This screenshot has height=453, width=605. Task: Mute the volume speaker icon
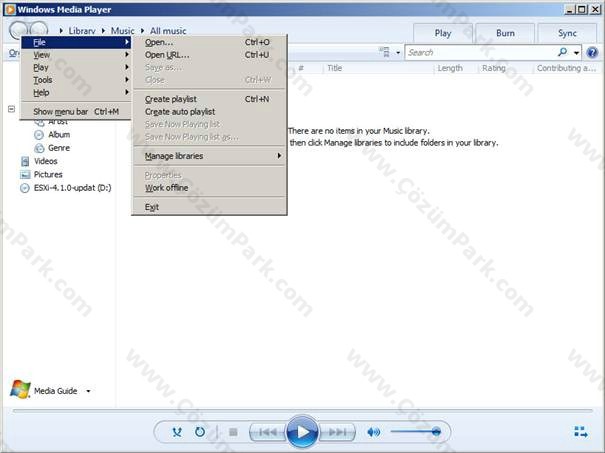[x=373, y=432]
